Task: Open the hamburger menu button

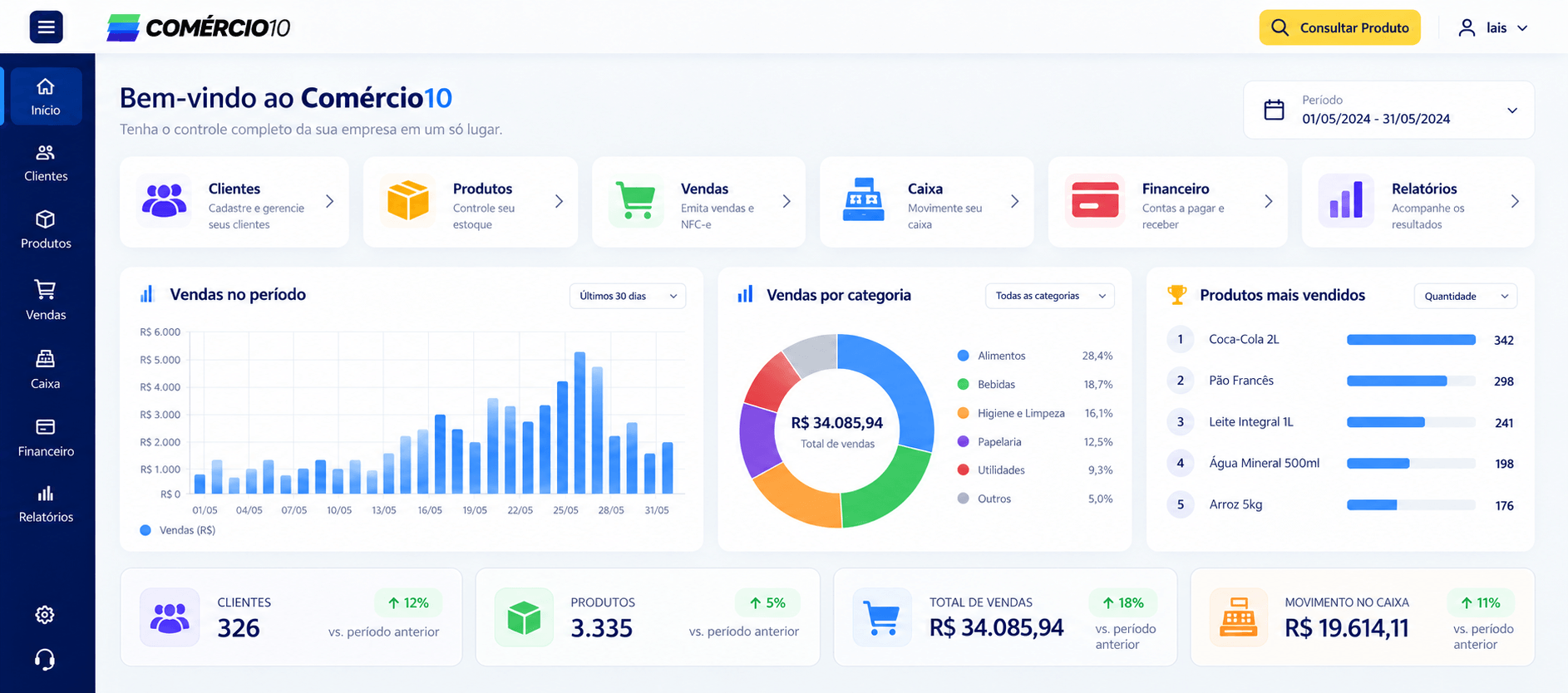Action: [47, 27]
